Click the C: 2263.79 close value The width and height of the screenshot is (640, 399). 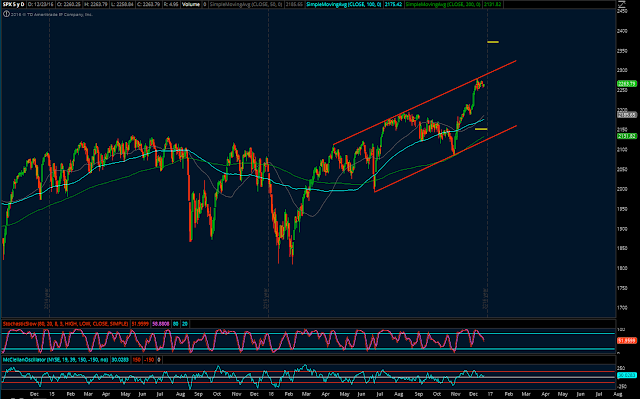149,4
